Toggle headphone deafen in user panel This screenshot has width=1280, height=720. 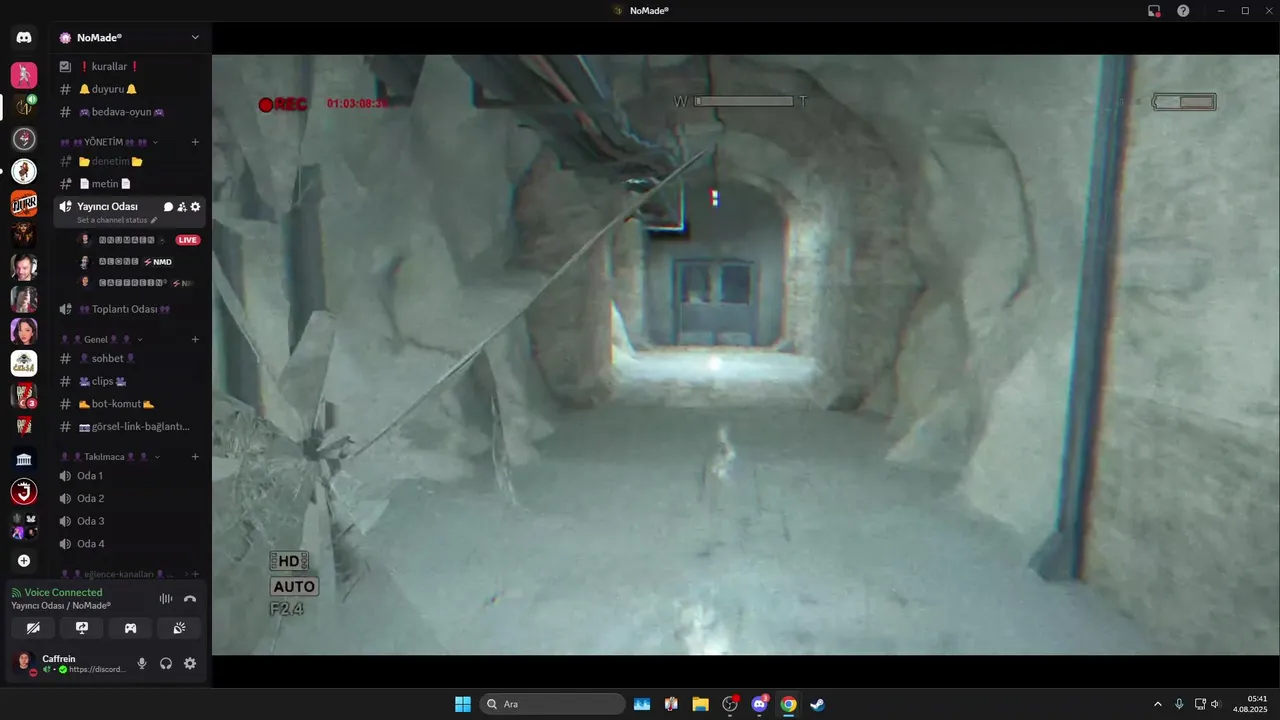[x=166, y=663]
